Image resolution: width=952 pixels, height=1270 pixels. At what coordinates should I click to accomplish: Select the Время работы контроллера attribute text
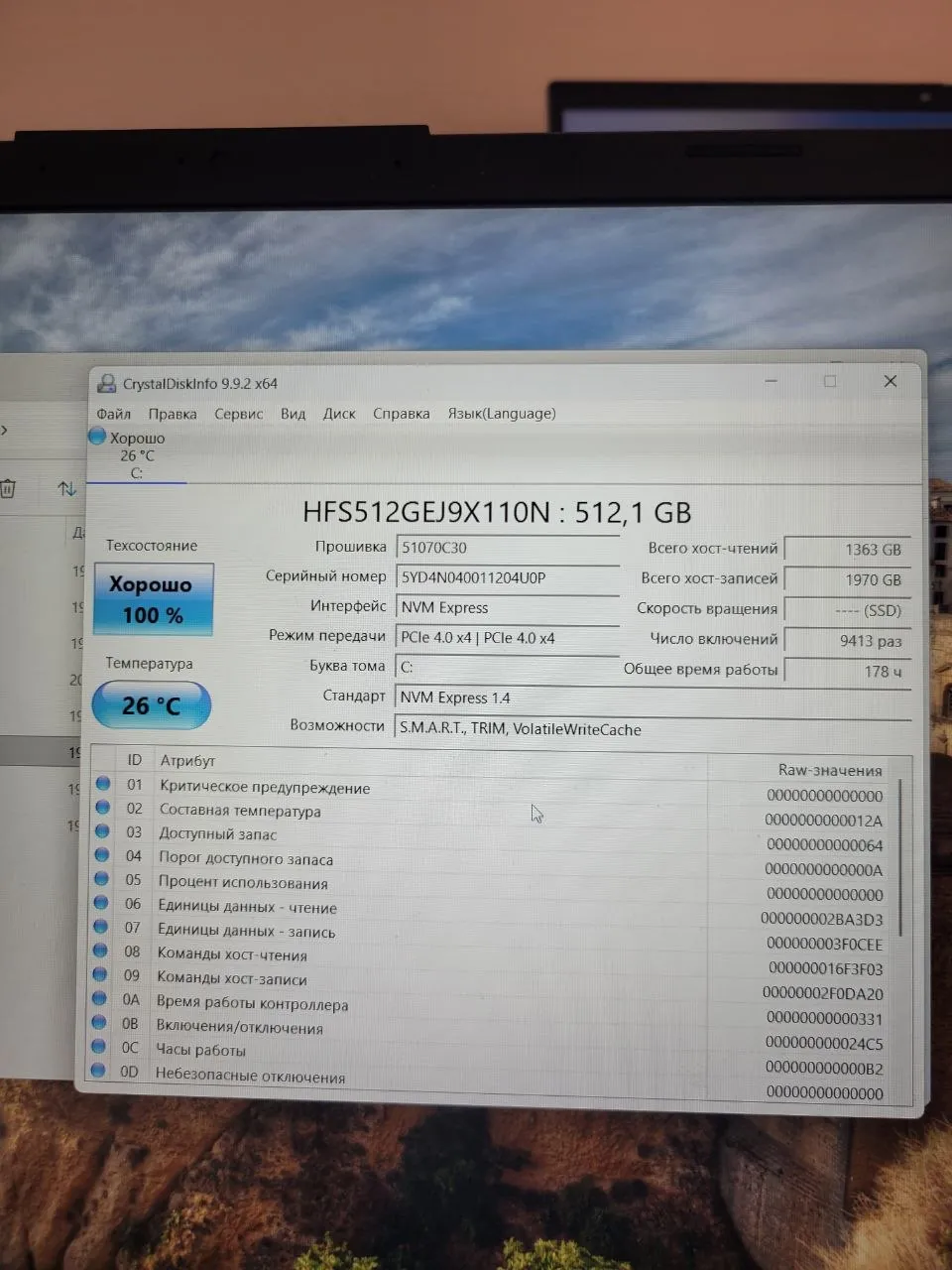(252, 1004)
